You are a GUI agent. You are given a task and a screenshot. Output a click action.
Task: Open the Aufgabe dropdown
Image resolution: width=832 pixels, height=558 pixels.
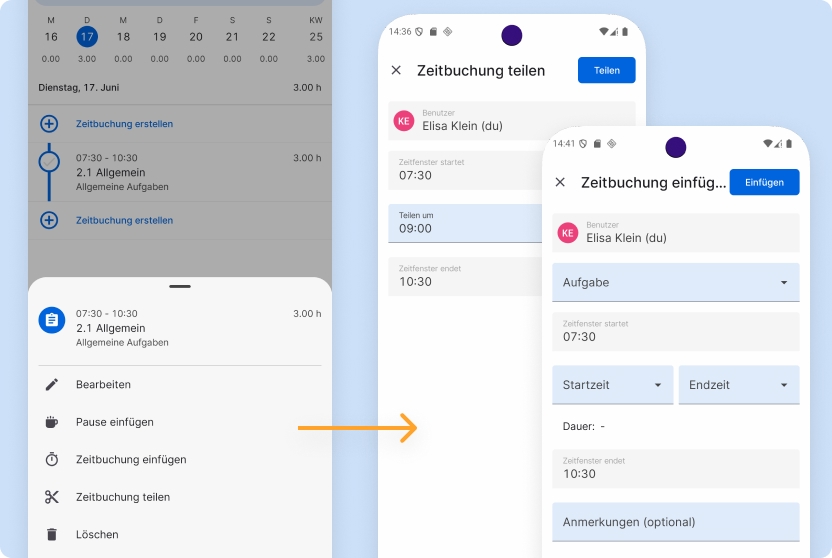pyautogui.click(x=675, y=282)
